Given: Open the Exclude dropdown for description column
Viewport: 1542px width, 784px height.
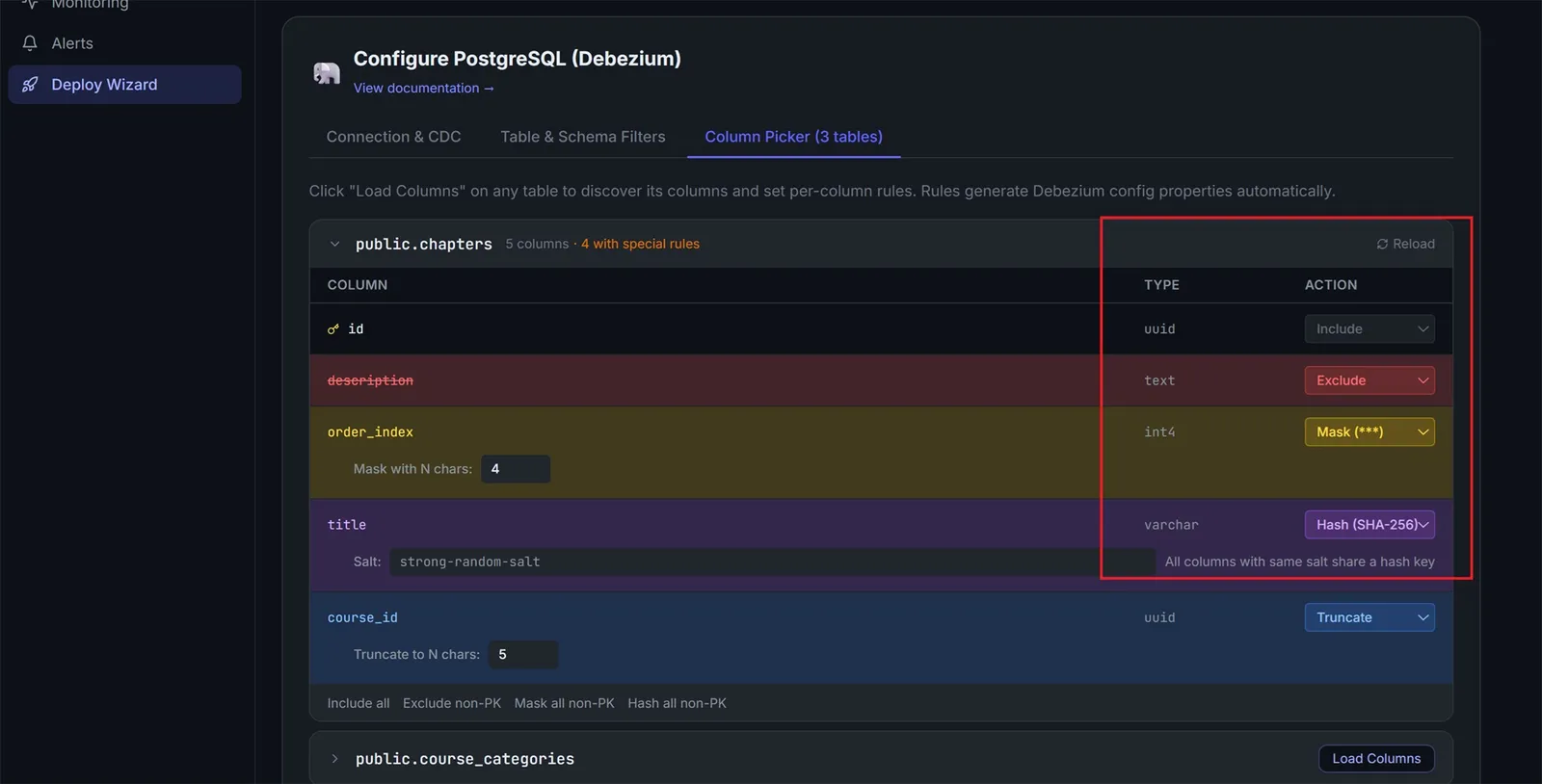Looking at the screenshot, I should (x=1369, y=380).
